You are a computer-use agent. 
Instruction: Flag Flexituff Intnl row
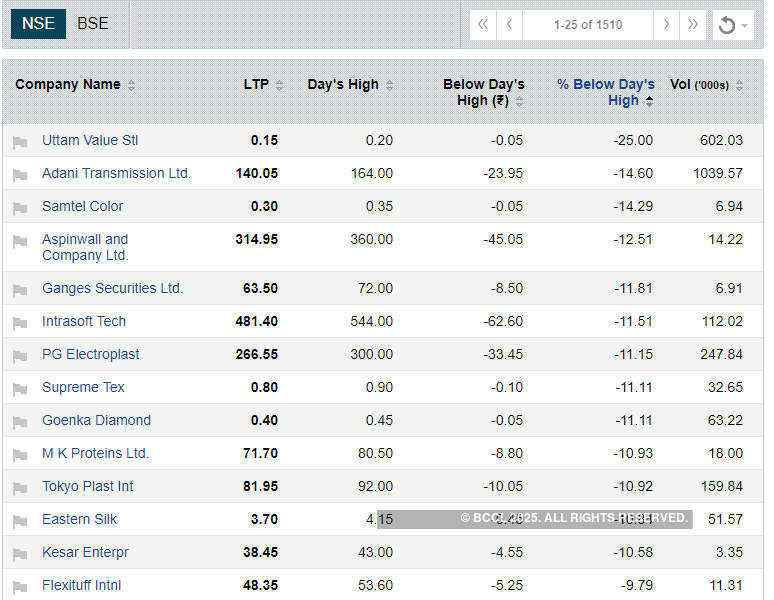point(20,587)
